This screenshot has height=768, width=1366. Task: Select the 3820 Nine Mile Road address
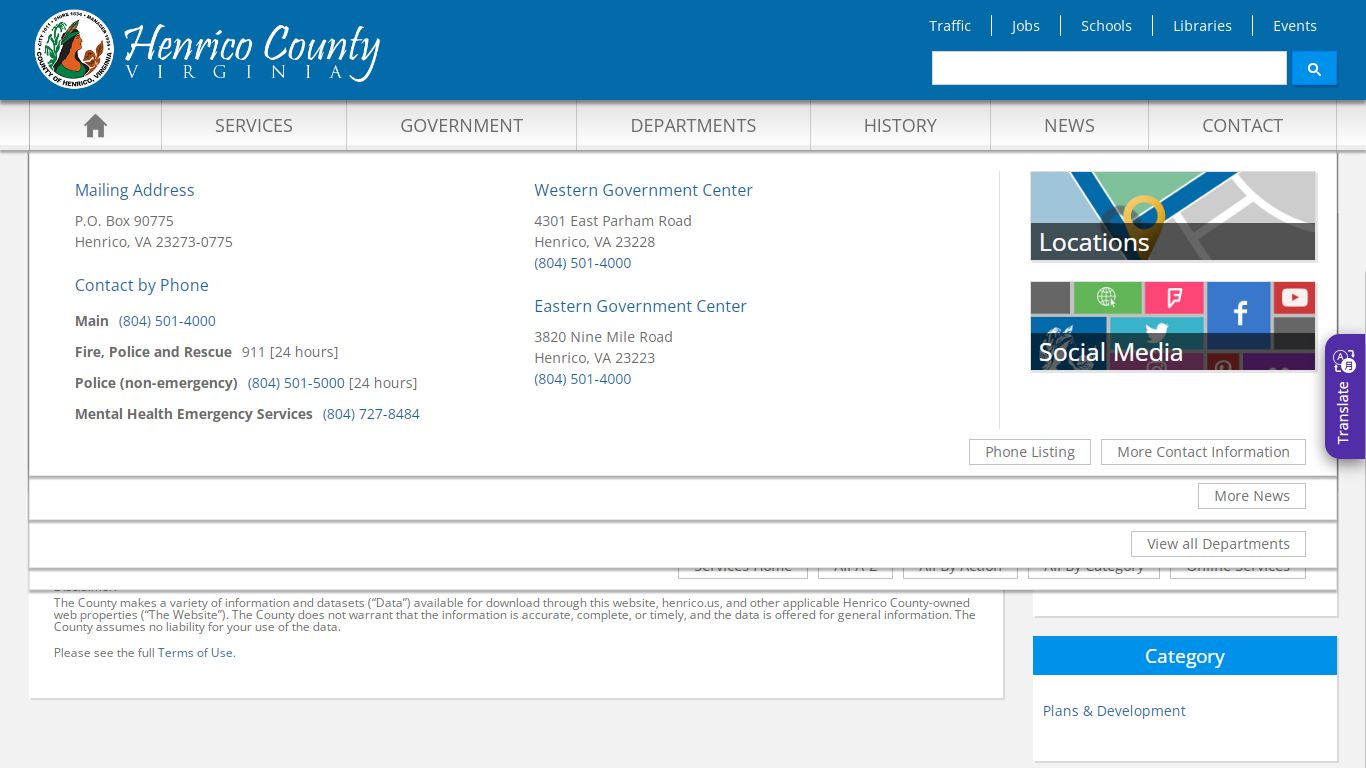603,337
